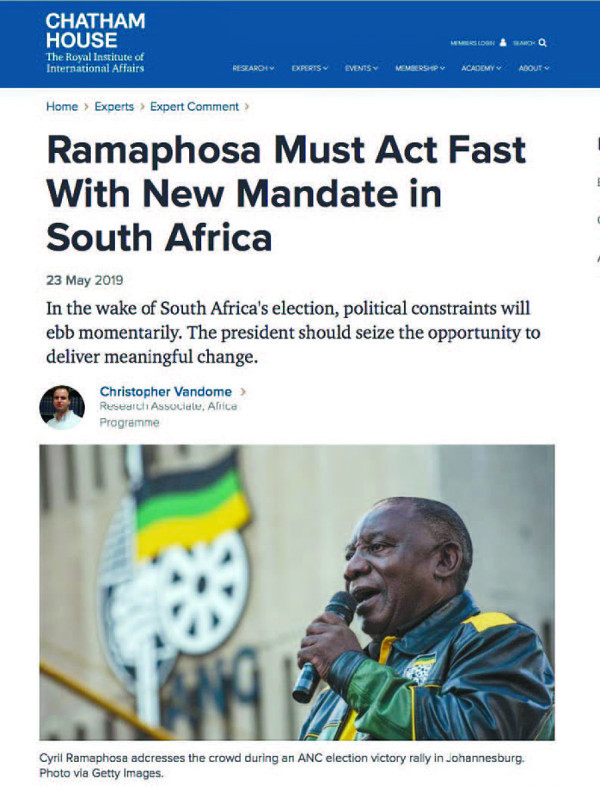This screenshot has width=600, height=786.
Task: Expand the Research dropdown menu
Action: (253, 68)
